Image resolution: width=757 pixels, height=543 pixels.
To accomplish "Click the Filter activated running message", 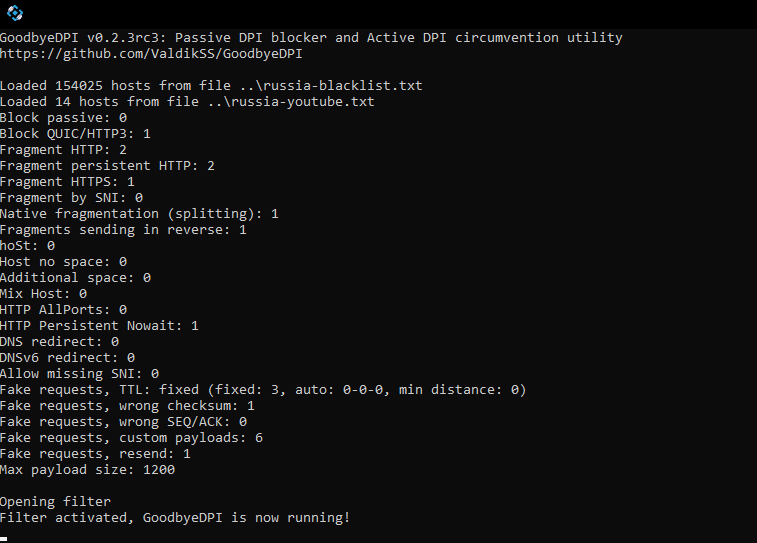I will (x=175, y=517).
